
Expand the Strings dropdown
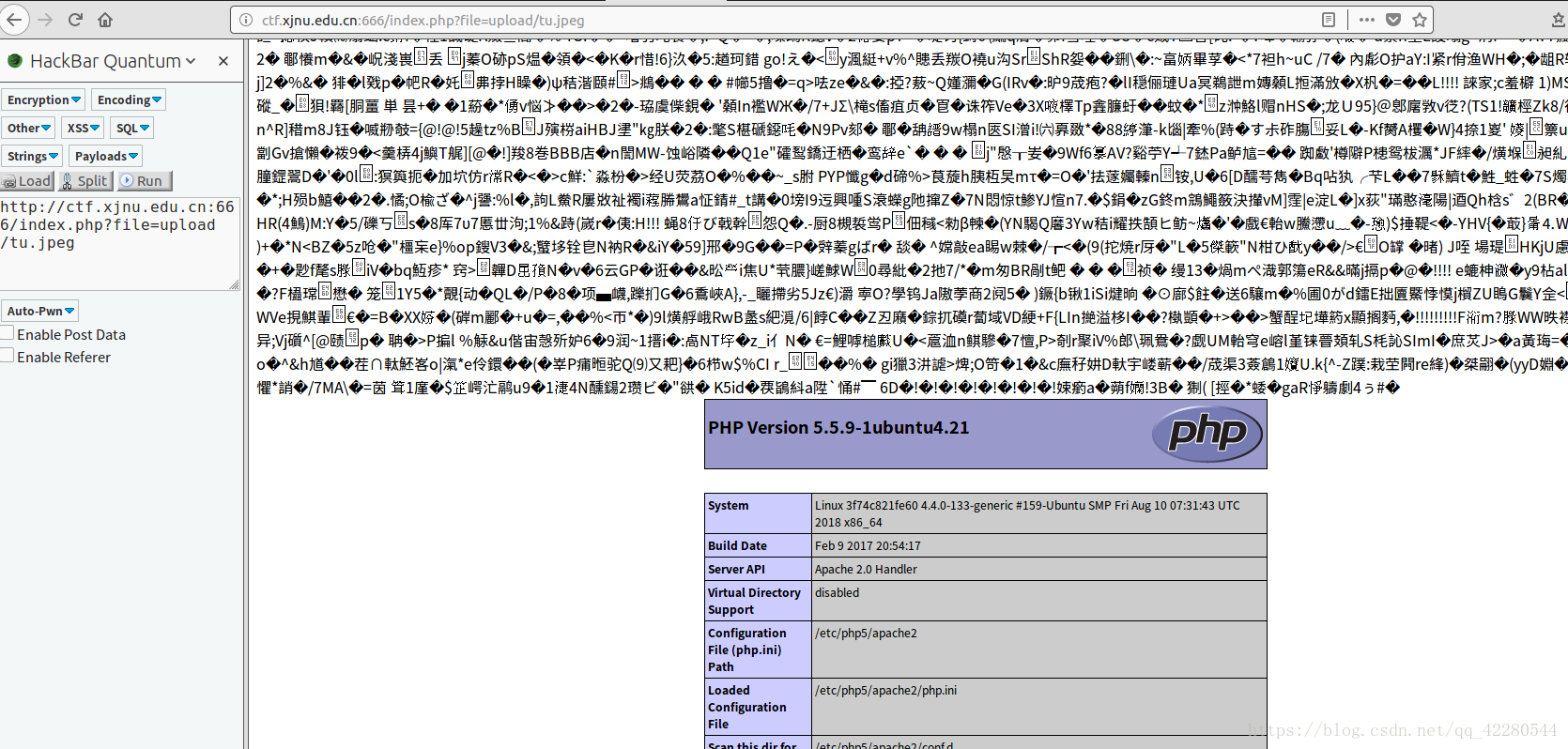[x=33, y=156]
